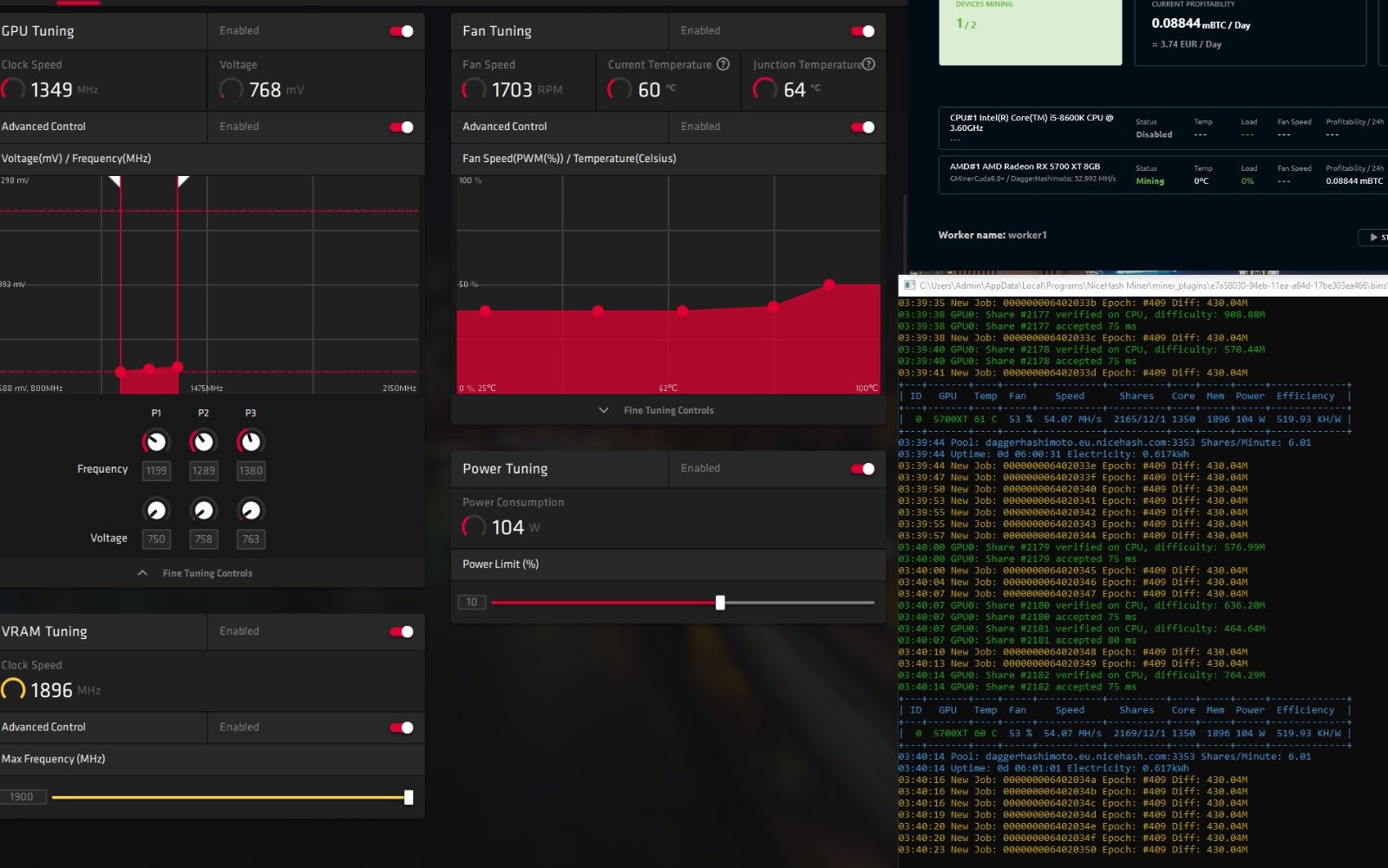This screenshot has height=868, width=1388.
Task: Click the start button beside worker name
Action: point(1374,237)
